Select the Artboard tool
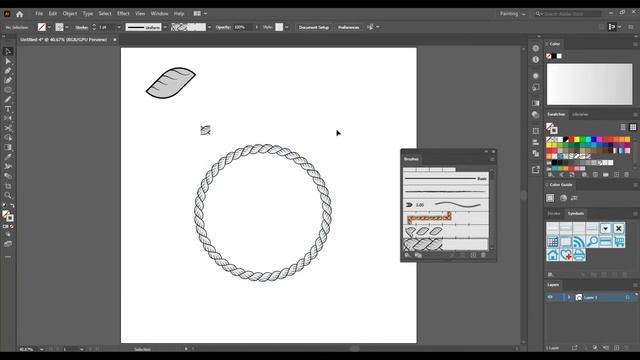The height and width of the screenshot is (360, 640). 8,186
